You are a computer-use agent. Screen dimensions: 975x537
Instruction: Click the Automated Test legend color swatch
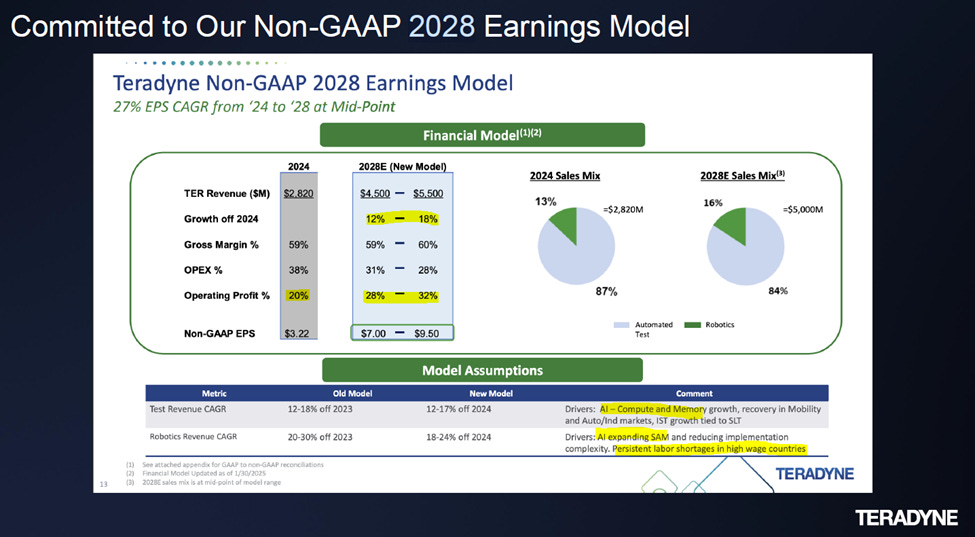point(621,325)
